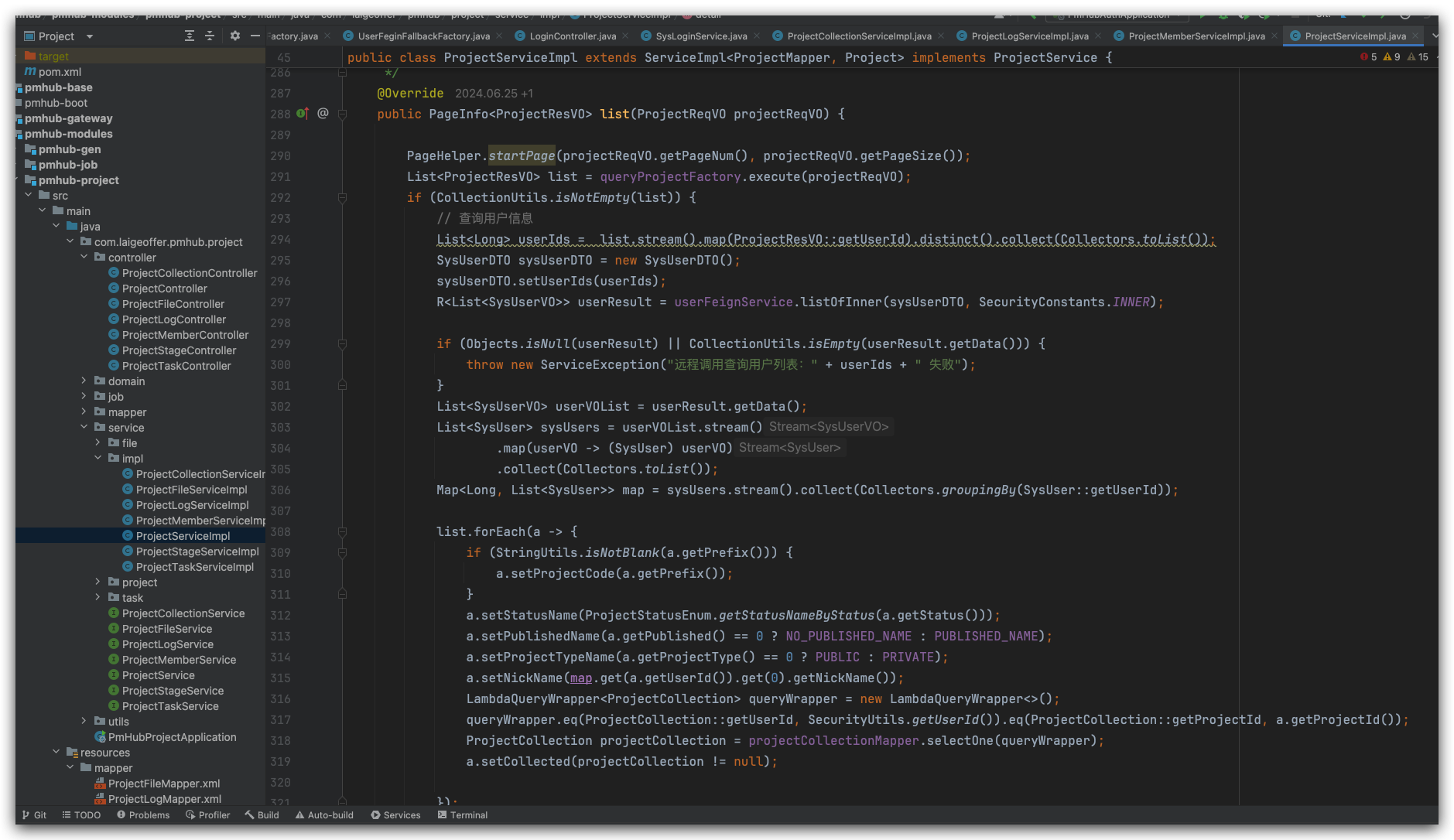
Task: Click the Expand All icon in Project panel
Action: click(190, 36)
